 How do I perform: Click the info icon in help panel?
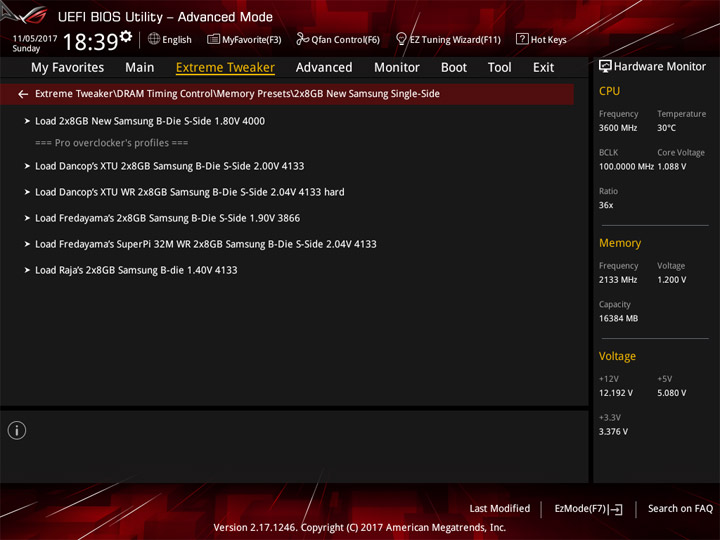[17, 430]
